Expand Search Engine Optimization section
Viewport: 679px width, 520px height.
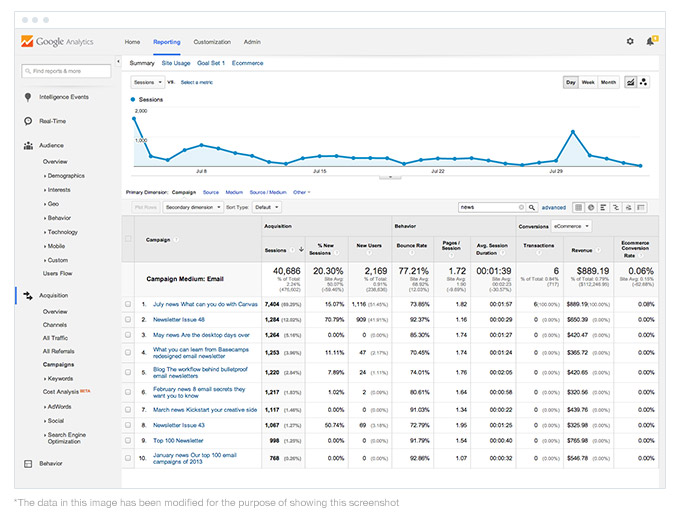(65, 438)
